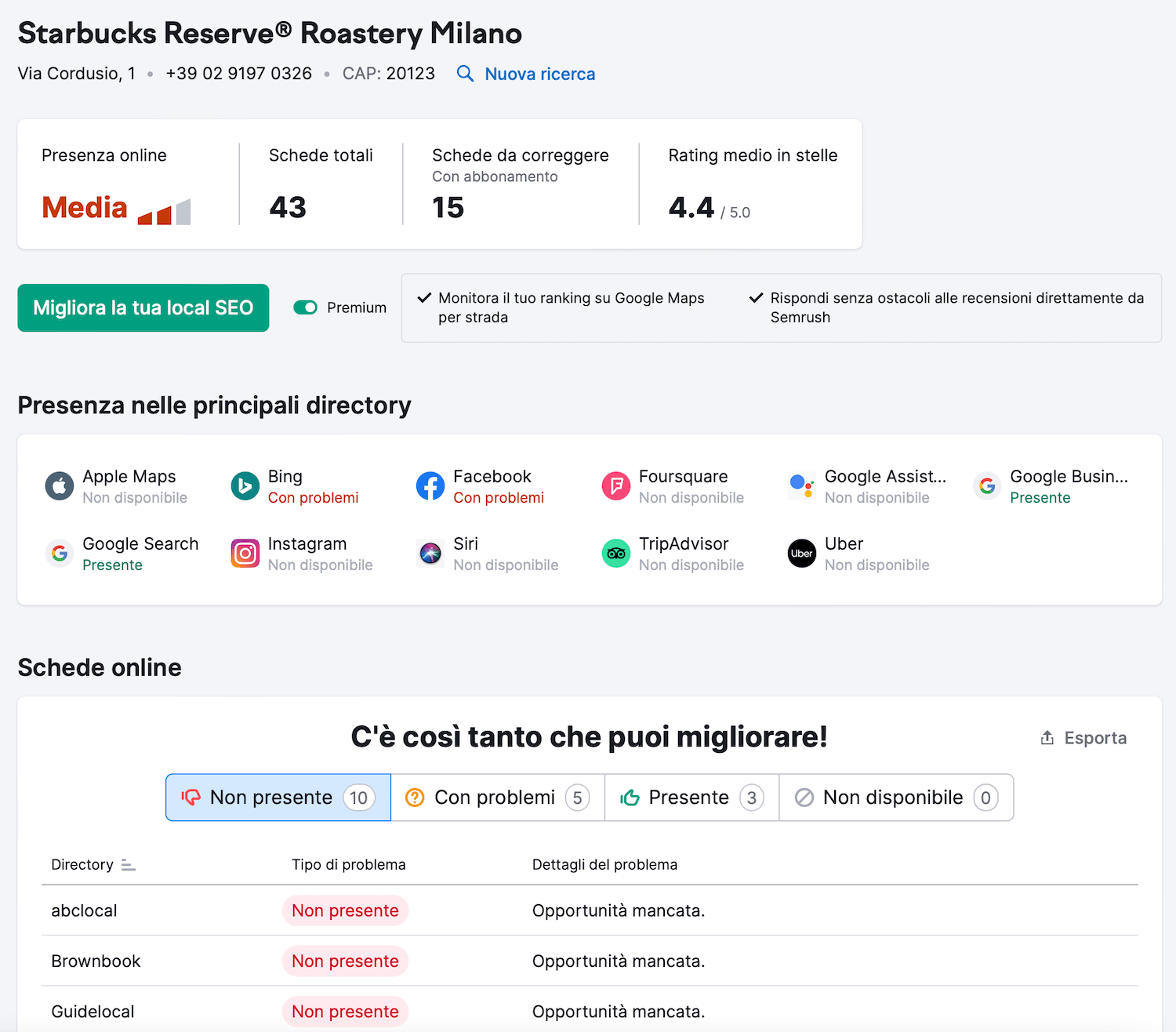This screenshot has width=1176, height=1032.
Task: Click the 4.4 star rating value
Action: (691, 208)
